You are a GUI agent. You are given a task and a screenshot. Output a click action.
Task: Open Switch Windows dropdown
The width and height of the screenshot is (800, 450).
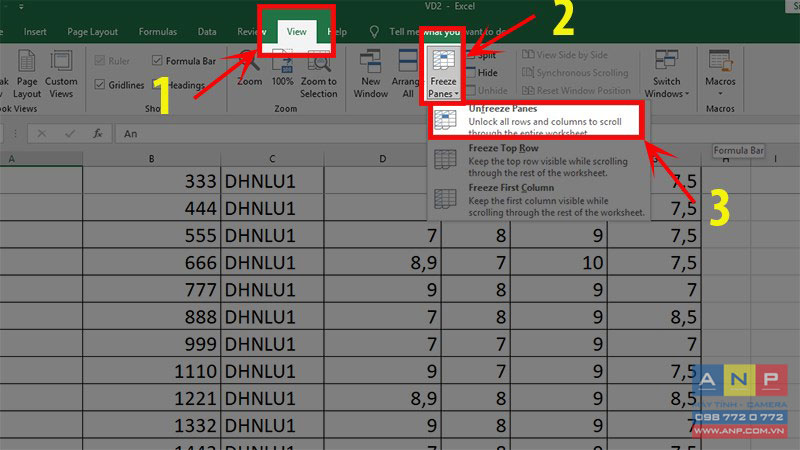tap(666, 74)
